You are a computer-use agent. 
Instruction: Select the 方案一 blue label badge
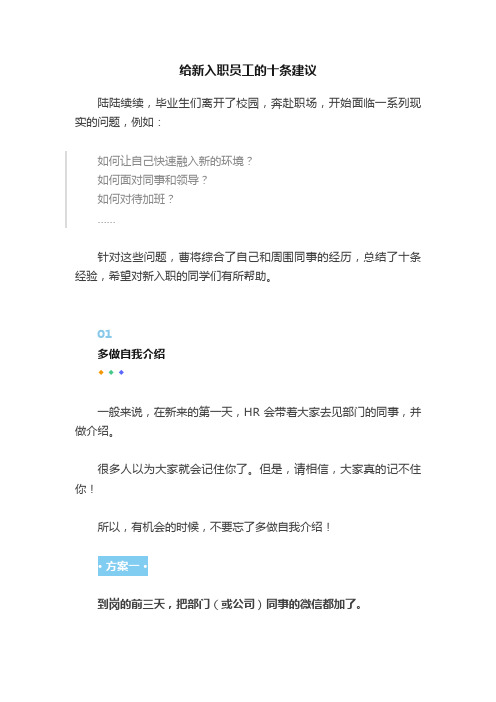coord(123,566)
